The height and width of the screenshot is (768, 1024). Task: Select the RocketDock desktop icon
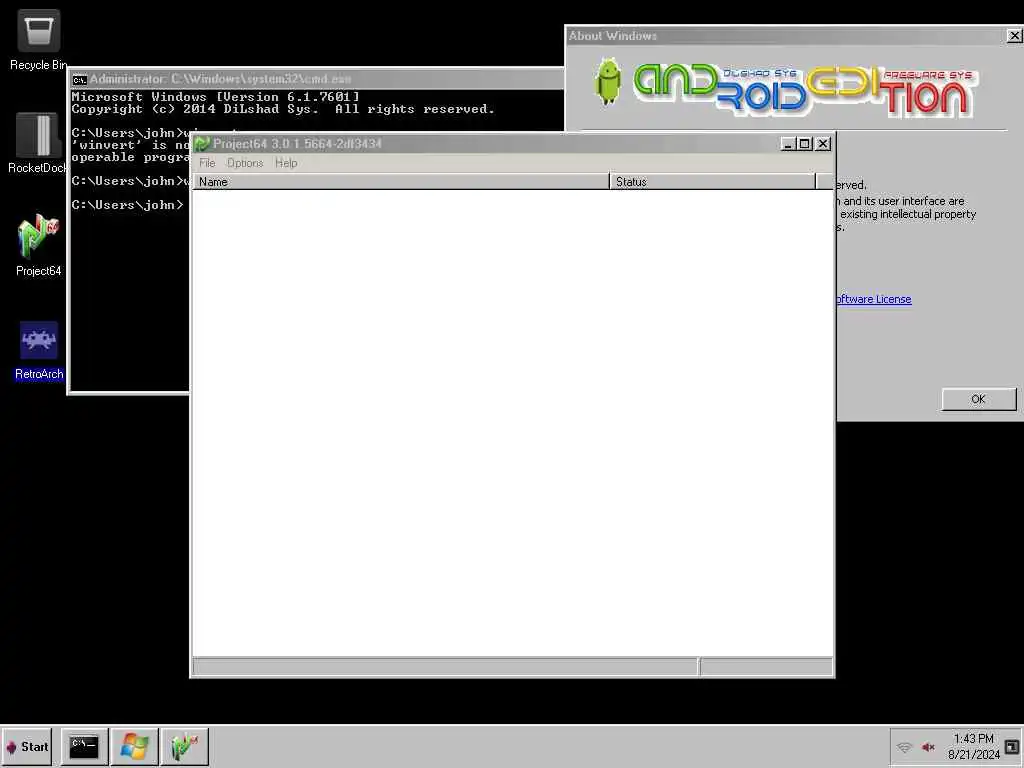point(37,143)
